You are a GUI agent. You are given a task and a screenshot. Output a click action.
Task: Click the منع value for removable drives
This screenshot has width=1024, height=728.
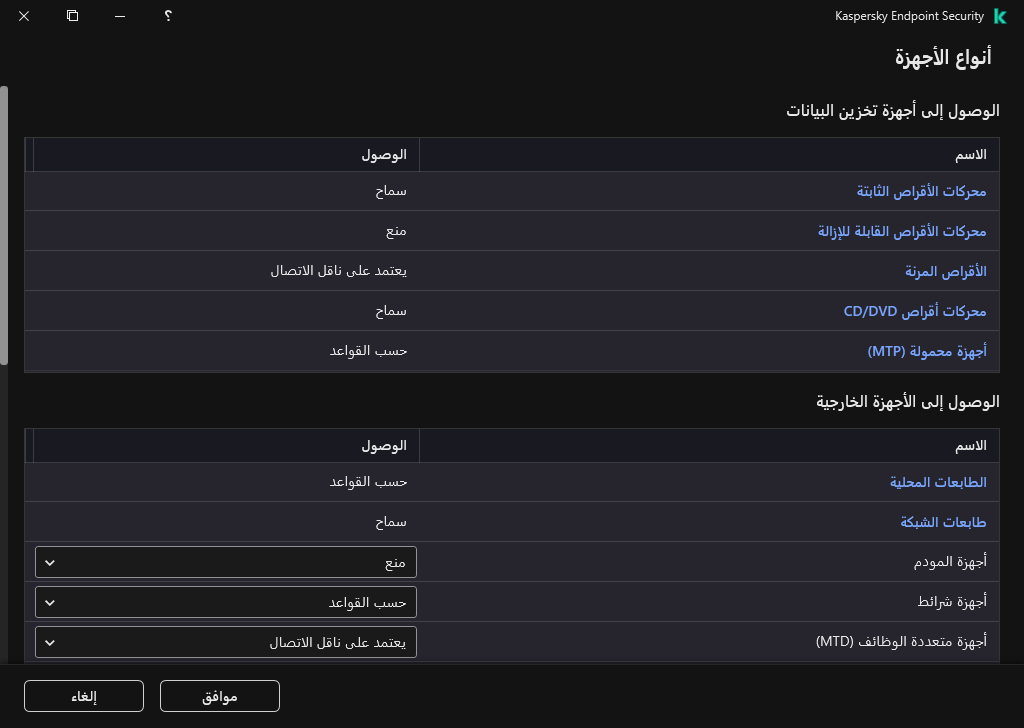coord(397,230)
